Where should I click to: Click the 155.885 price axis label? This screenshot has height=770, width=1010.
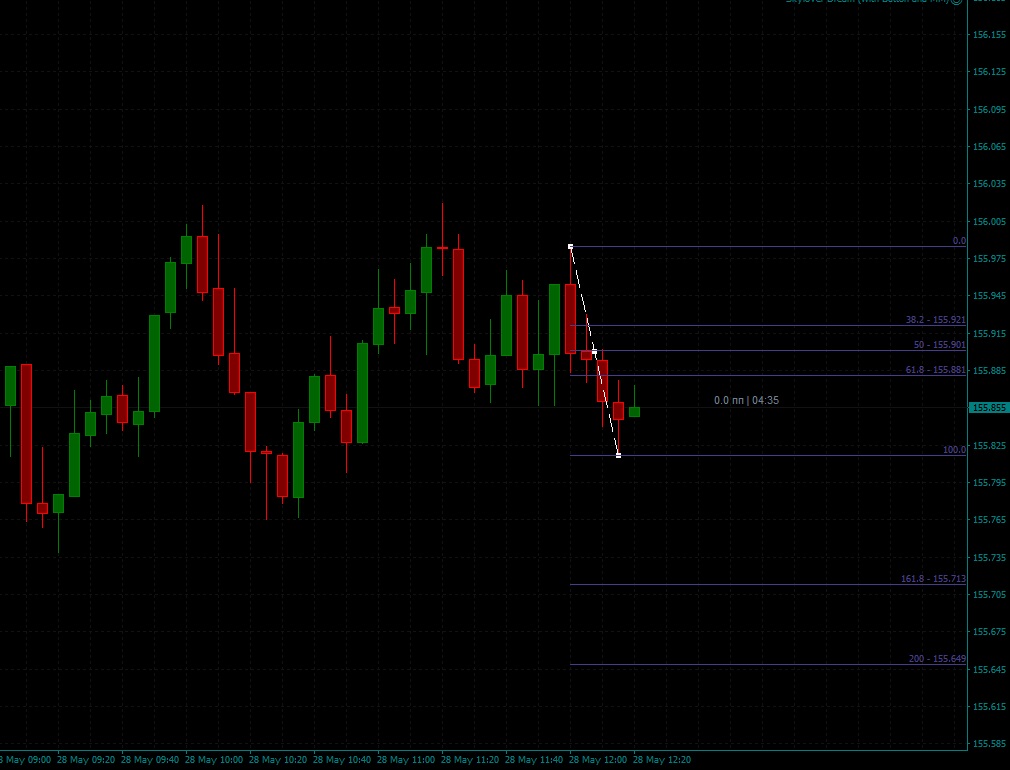[989, 371]
